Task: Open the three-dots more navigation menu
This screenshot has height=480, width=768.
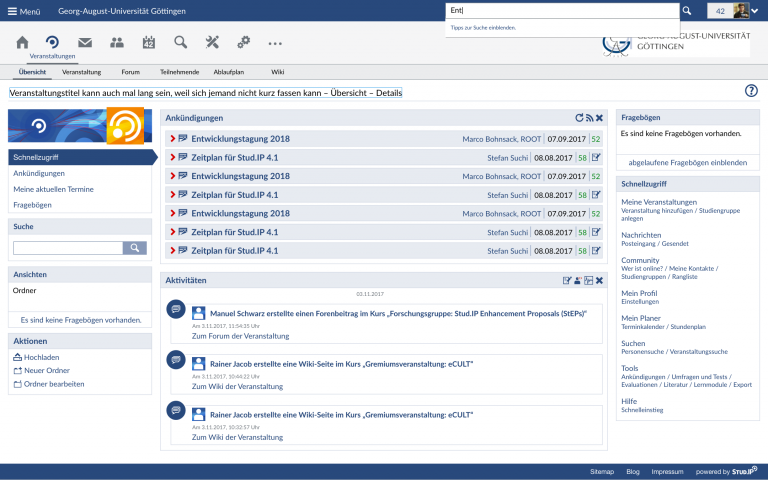Action: pos(275,43)
